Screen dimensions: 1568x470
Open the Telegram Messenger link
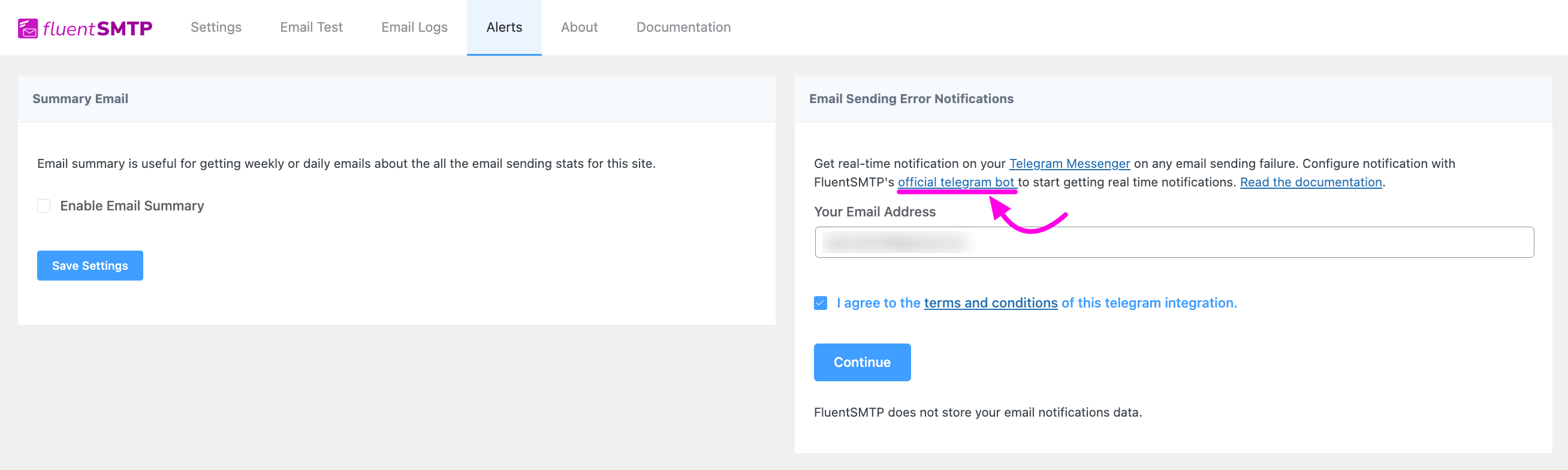tap(1069, 164)
